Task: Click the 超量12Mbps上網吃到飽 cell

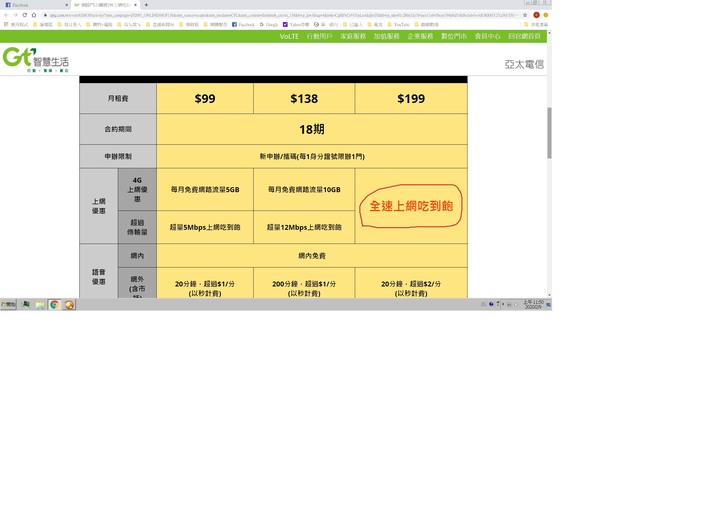Action: click(304, 227)
